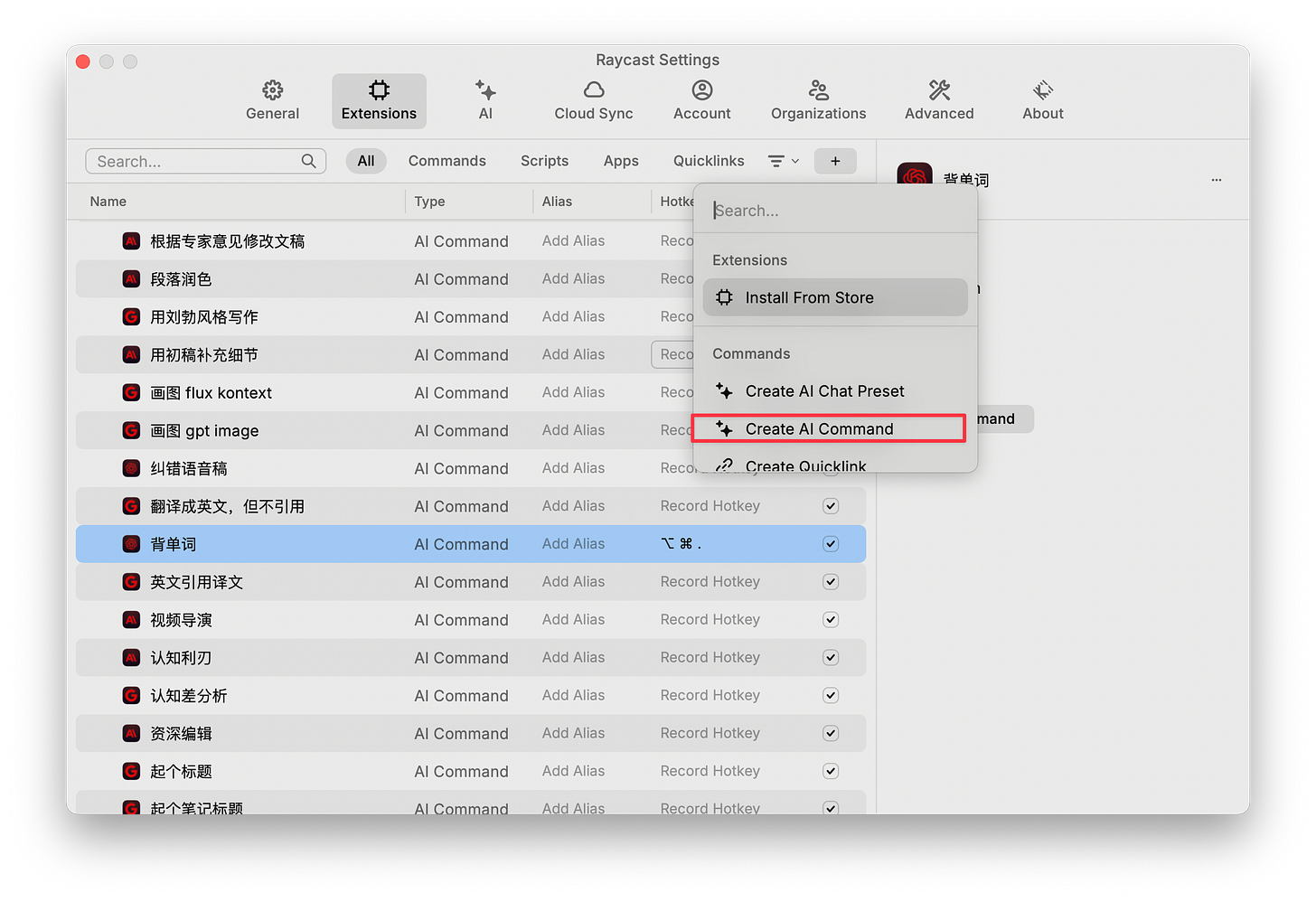Toggle the checkbox for 资深编辑

831,733
